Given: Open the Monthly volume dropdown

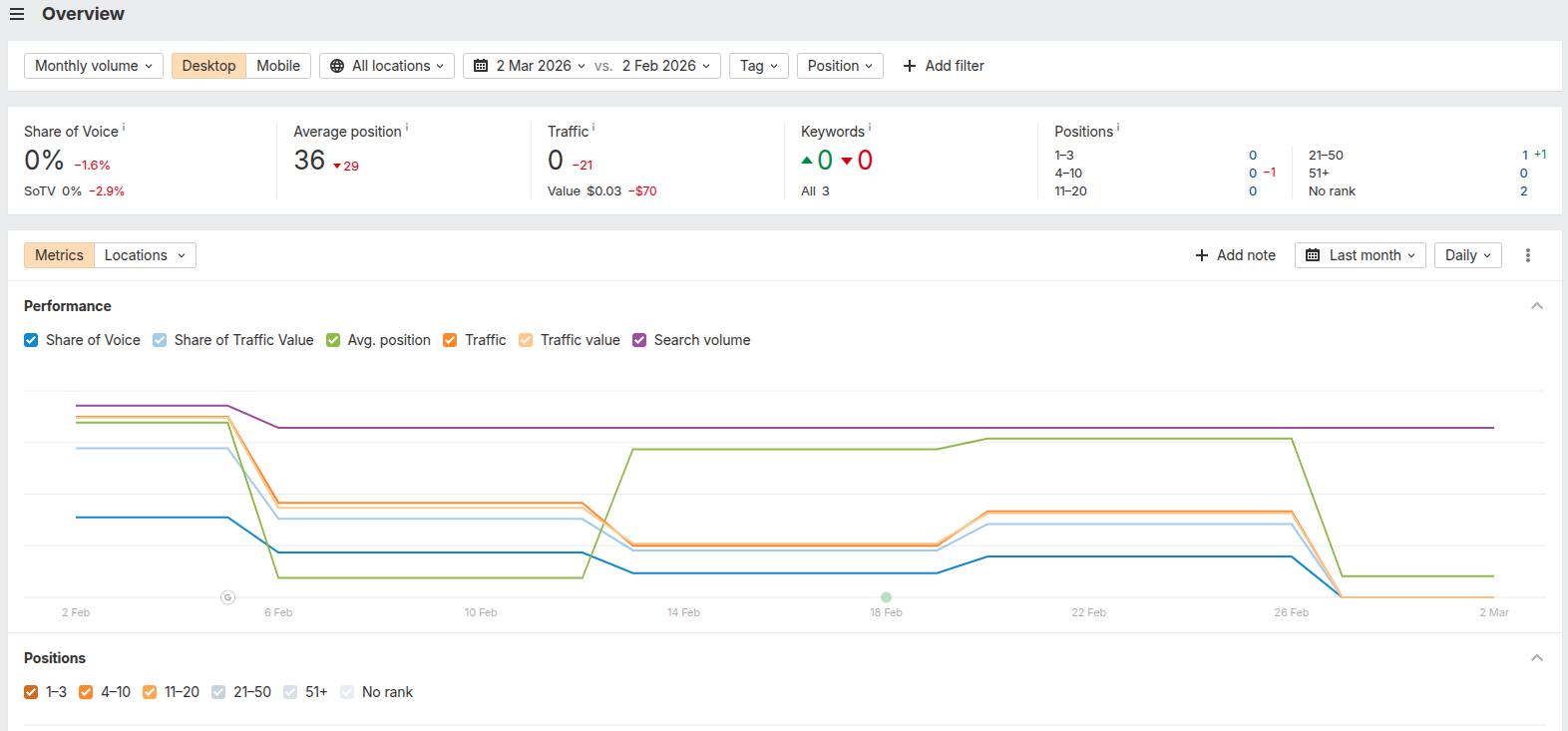Looking at the screenshot, I should pyautogui.click(x=94, y=66).
